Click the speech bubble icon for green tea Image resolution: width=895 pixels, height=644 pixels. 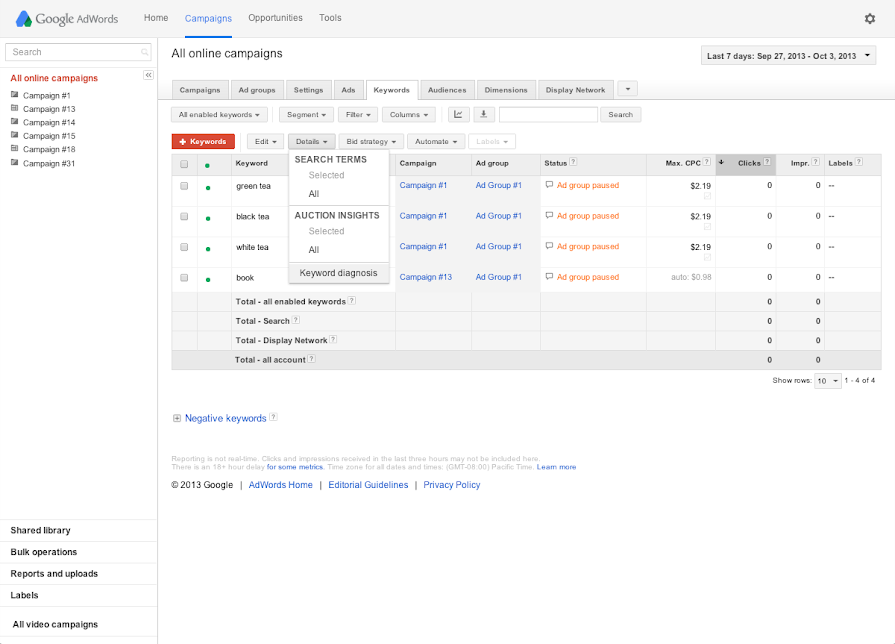(x=549, y=185)
